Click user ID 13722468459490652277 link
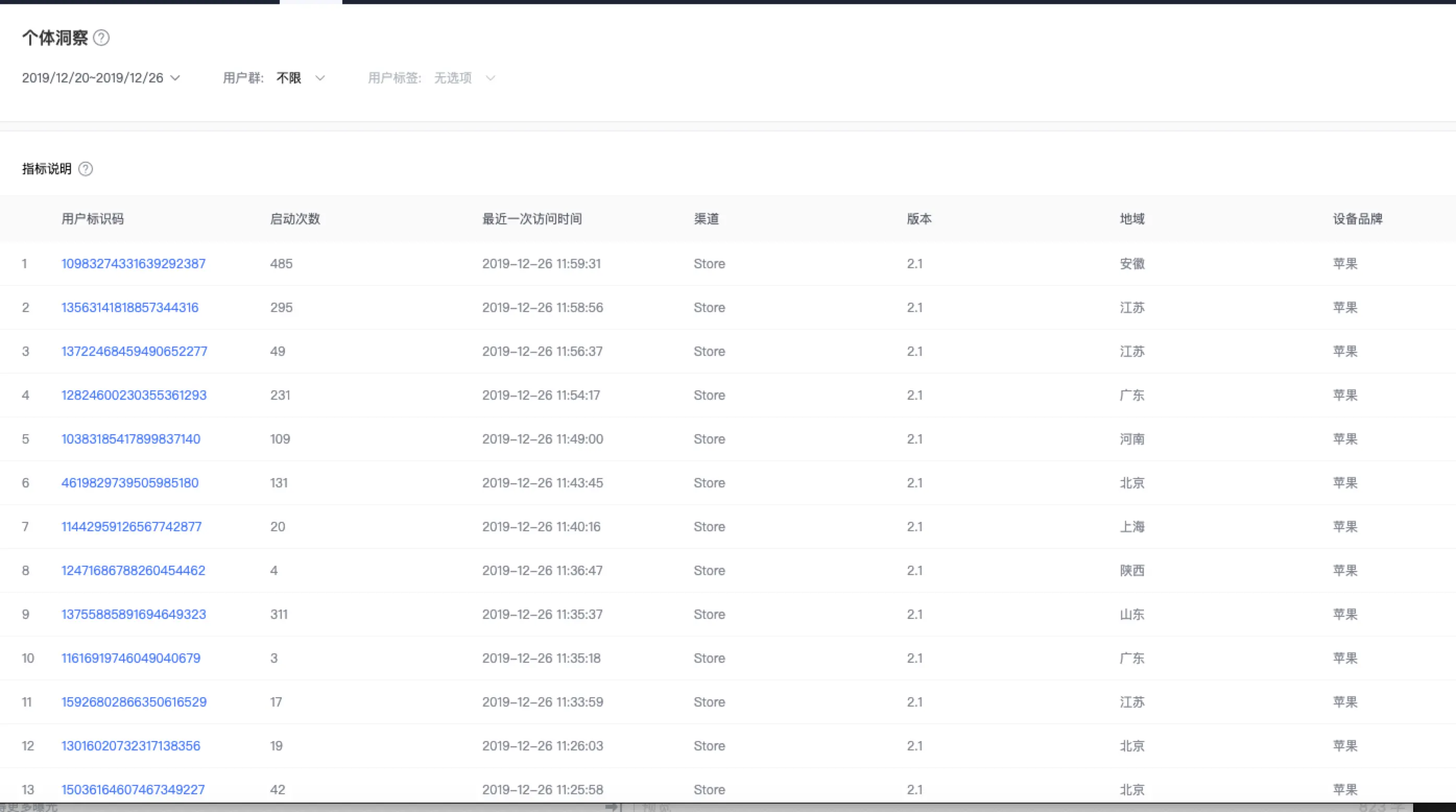 point(134,352)
